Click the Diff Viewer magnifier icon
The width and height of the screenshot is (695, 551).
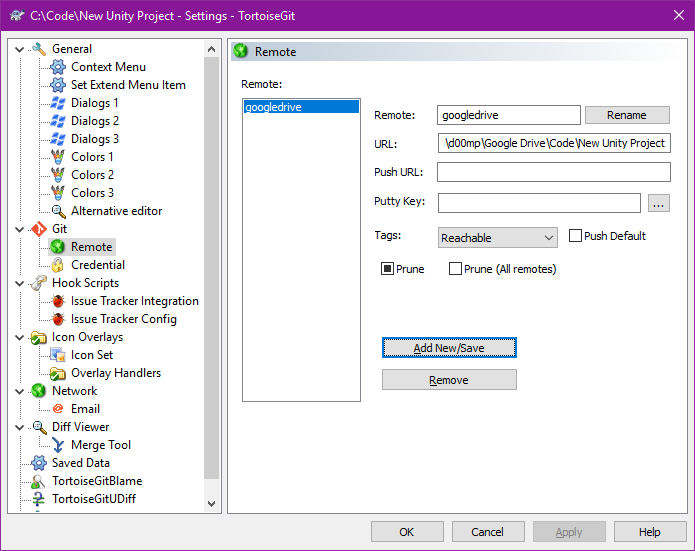[39, 427]
